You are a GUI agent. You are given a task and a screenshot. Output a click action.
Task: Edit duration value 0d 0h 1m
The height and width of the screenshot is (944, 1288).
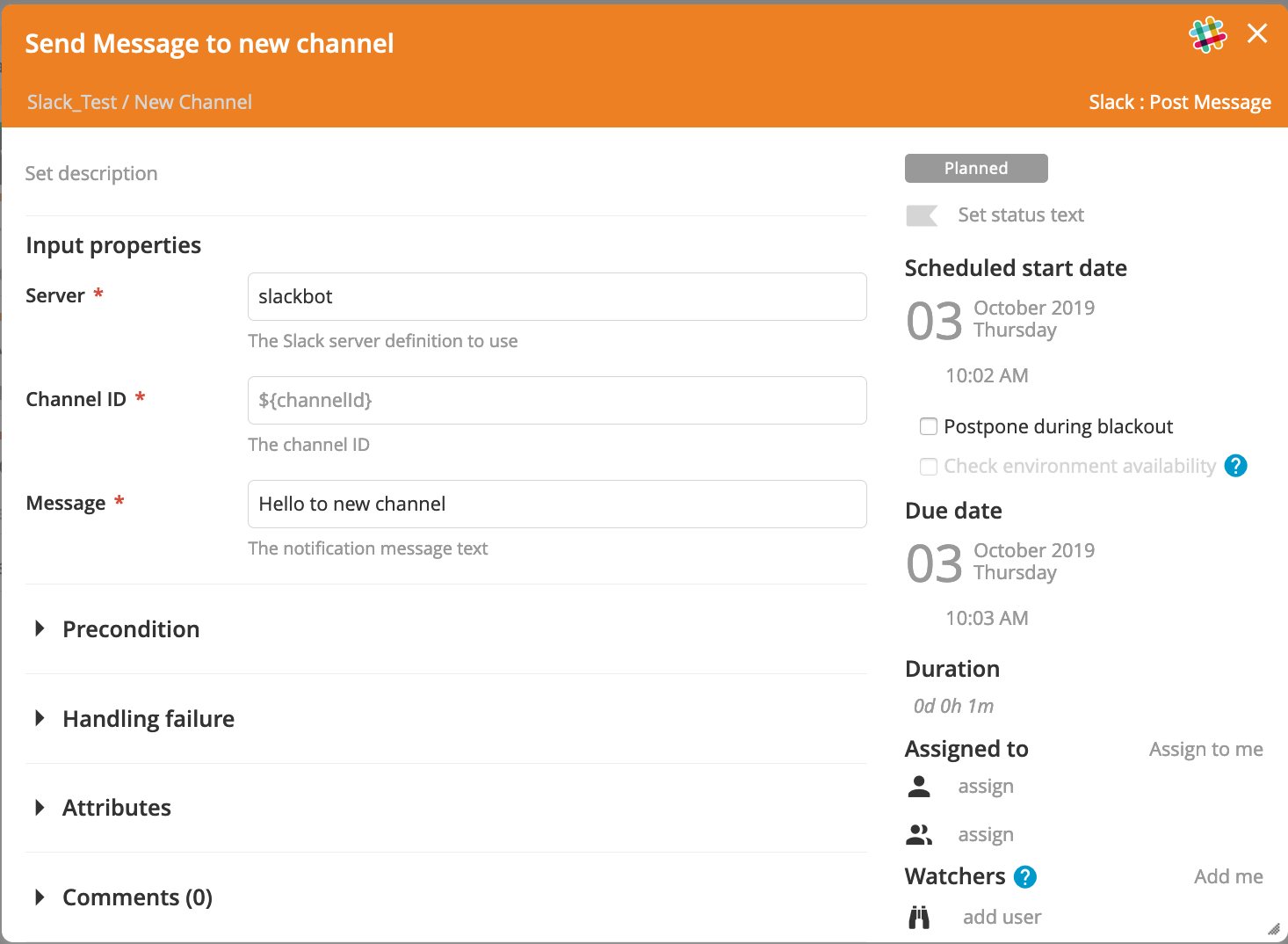tap(953, 706)
